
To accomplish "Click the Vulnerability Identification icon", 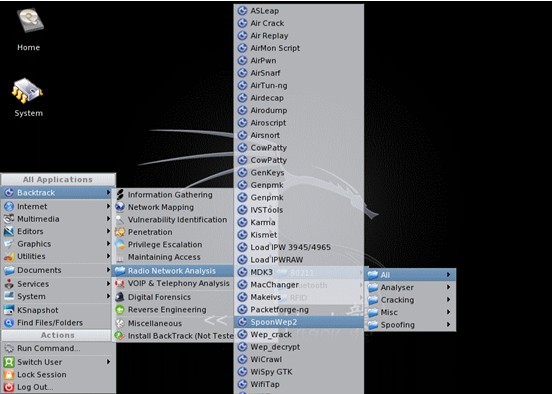I will 120,219.
